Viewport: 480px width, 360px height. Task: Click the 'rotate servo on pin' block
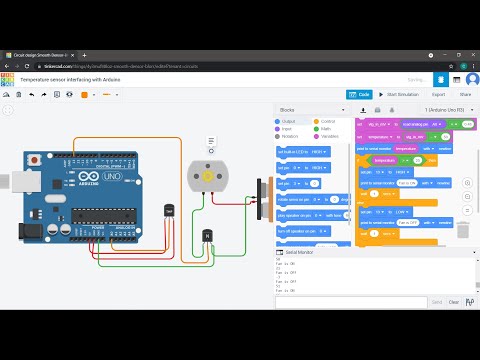(313, 200)
